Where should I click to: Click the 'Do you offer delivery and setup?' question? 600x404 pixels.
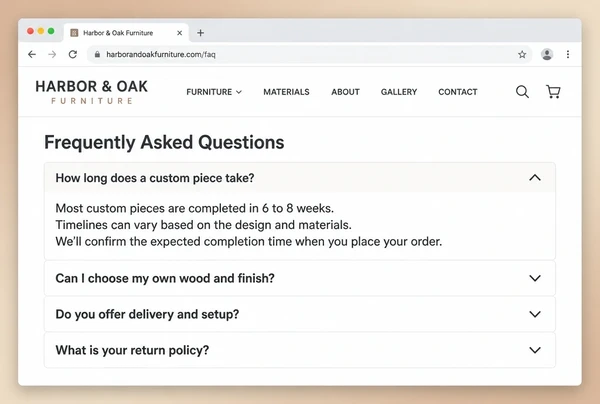click(x=147, y=314)
